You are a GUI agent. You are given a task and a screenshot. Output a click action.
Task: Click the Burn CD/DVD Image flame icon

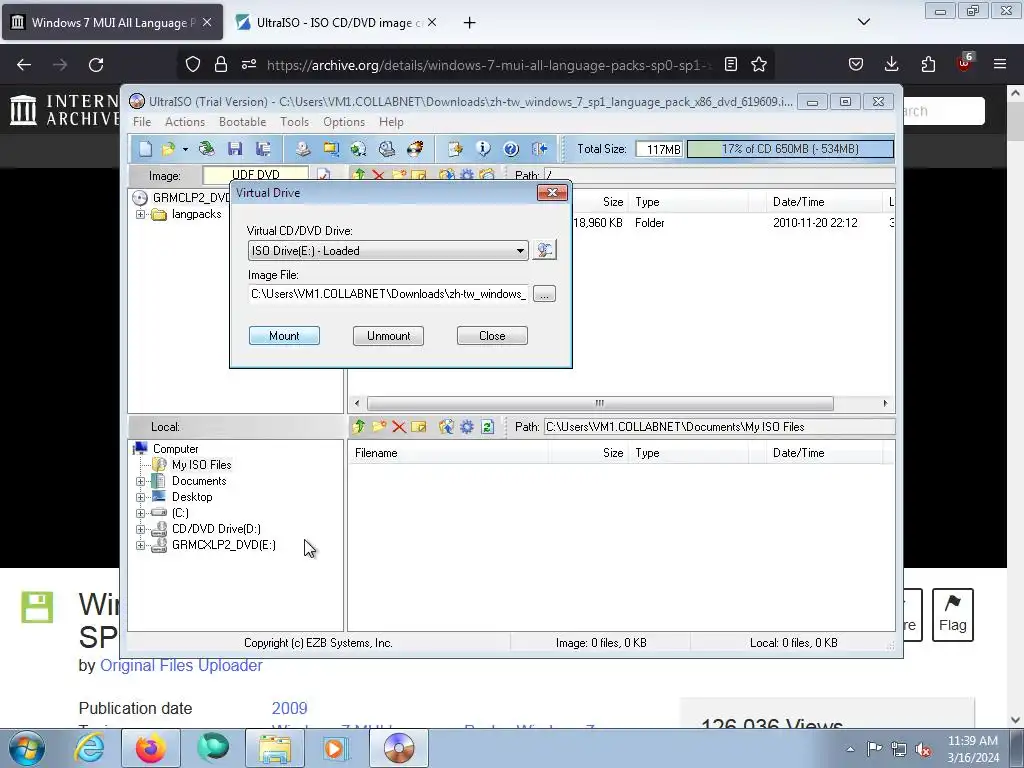pyautogui.click(x=415, y=149)
